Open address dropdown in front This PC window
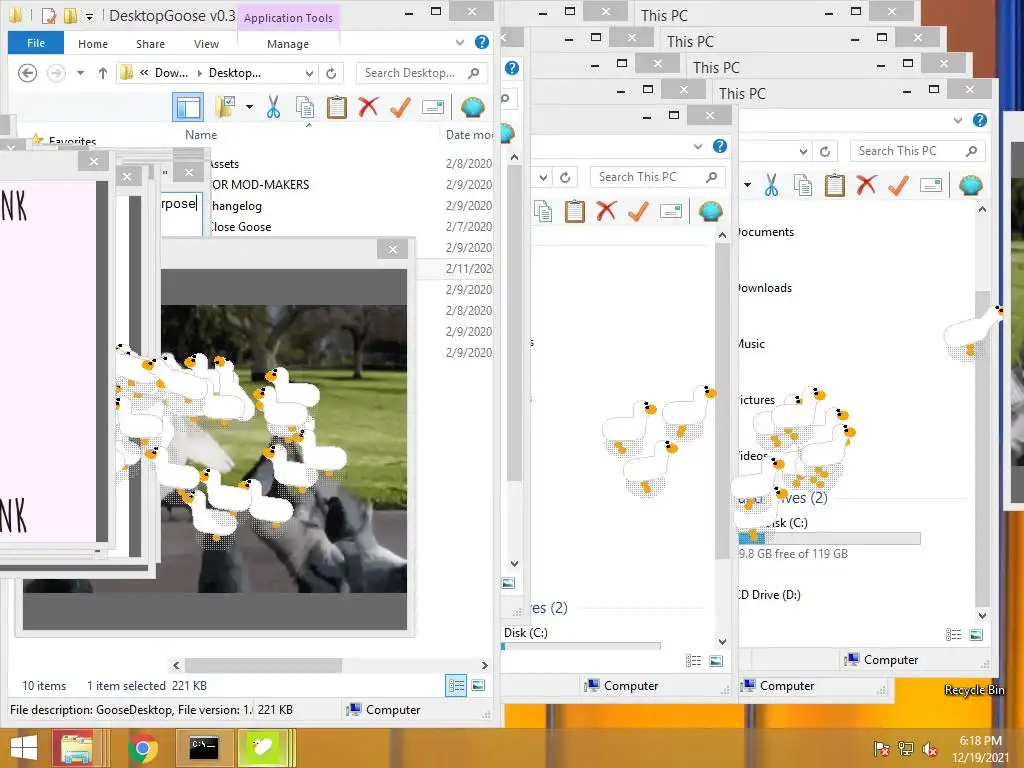This screenshot has height=768, width=1024. pos(803,152)
